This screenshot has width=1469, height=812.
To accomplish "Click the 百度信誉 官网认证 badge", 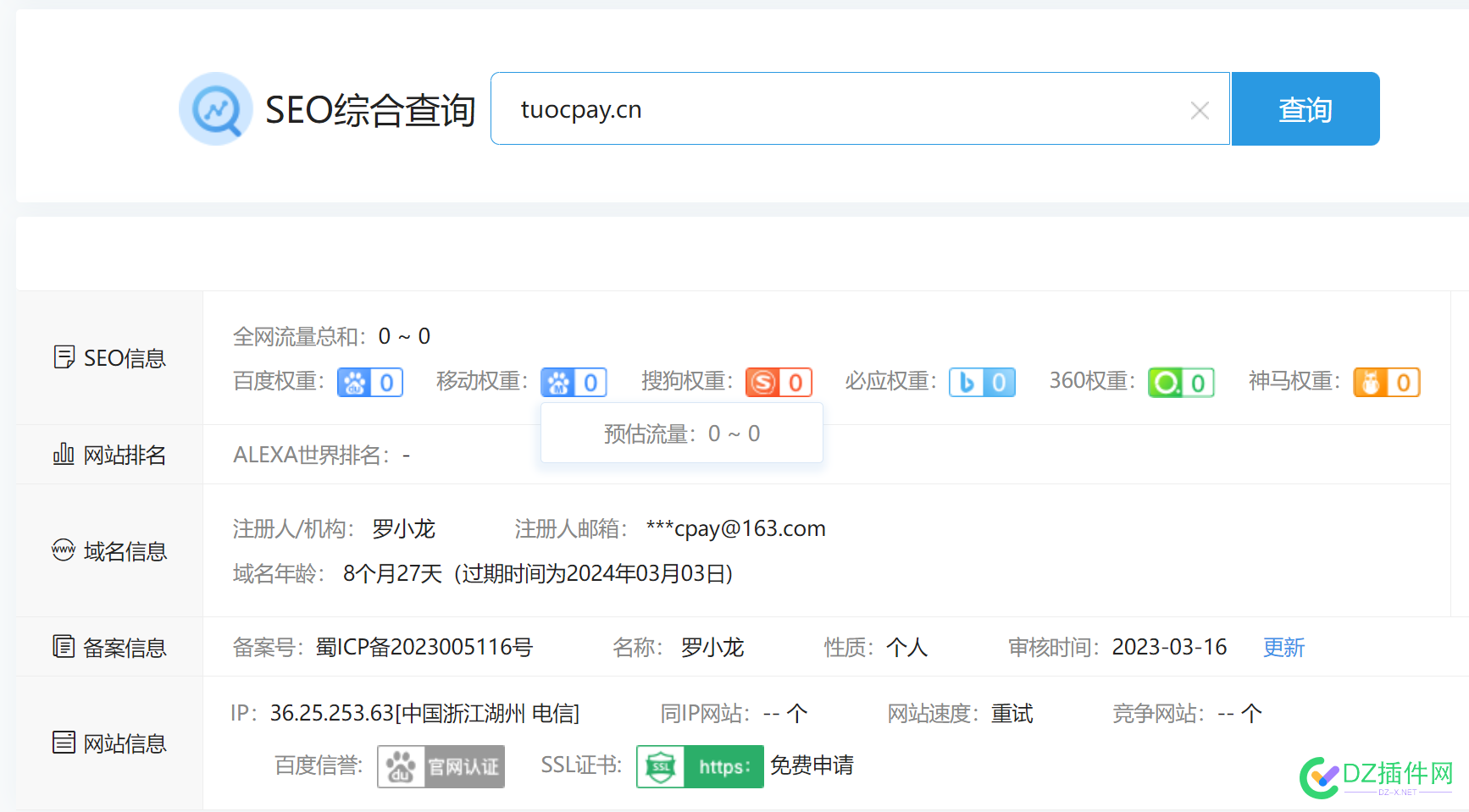I will click(441, 766).
